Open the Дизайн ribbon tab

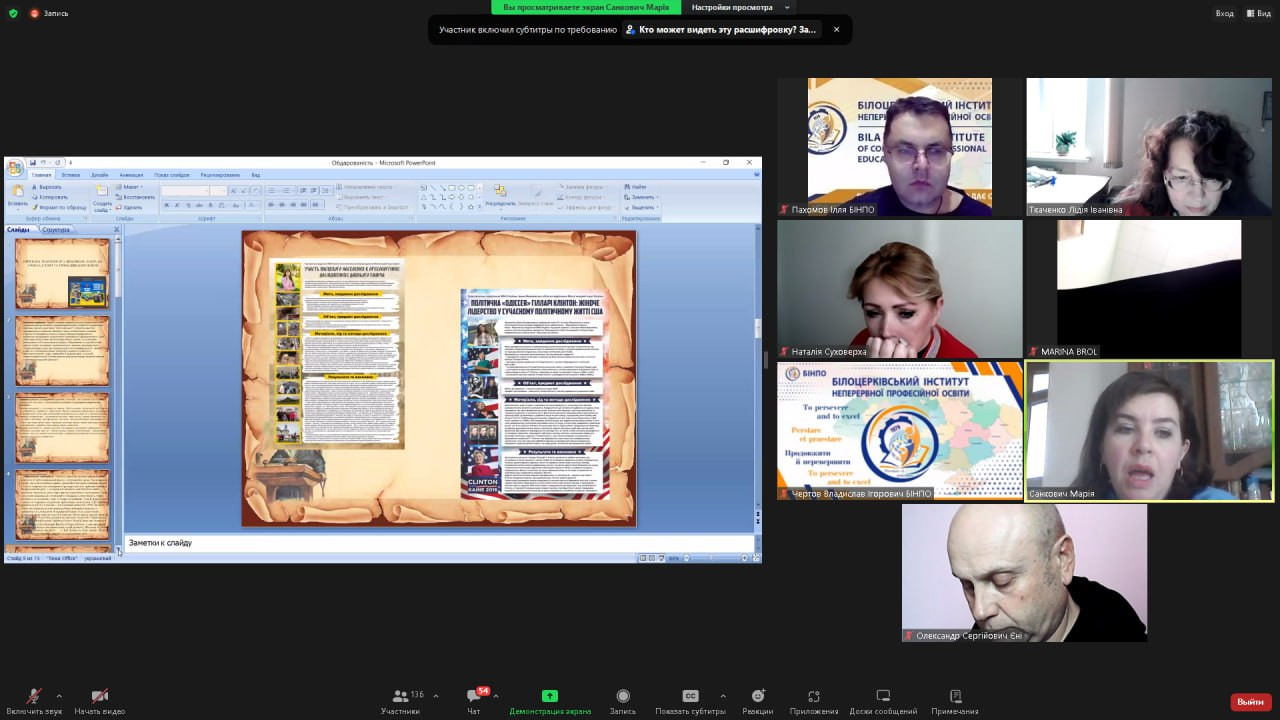pyautogui.click(x=100, y=175)
